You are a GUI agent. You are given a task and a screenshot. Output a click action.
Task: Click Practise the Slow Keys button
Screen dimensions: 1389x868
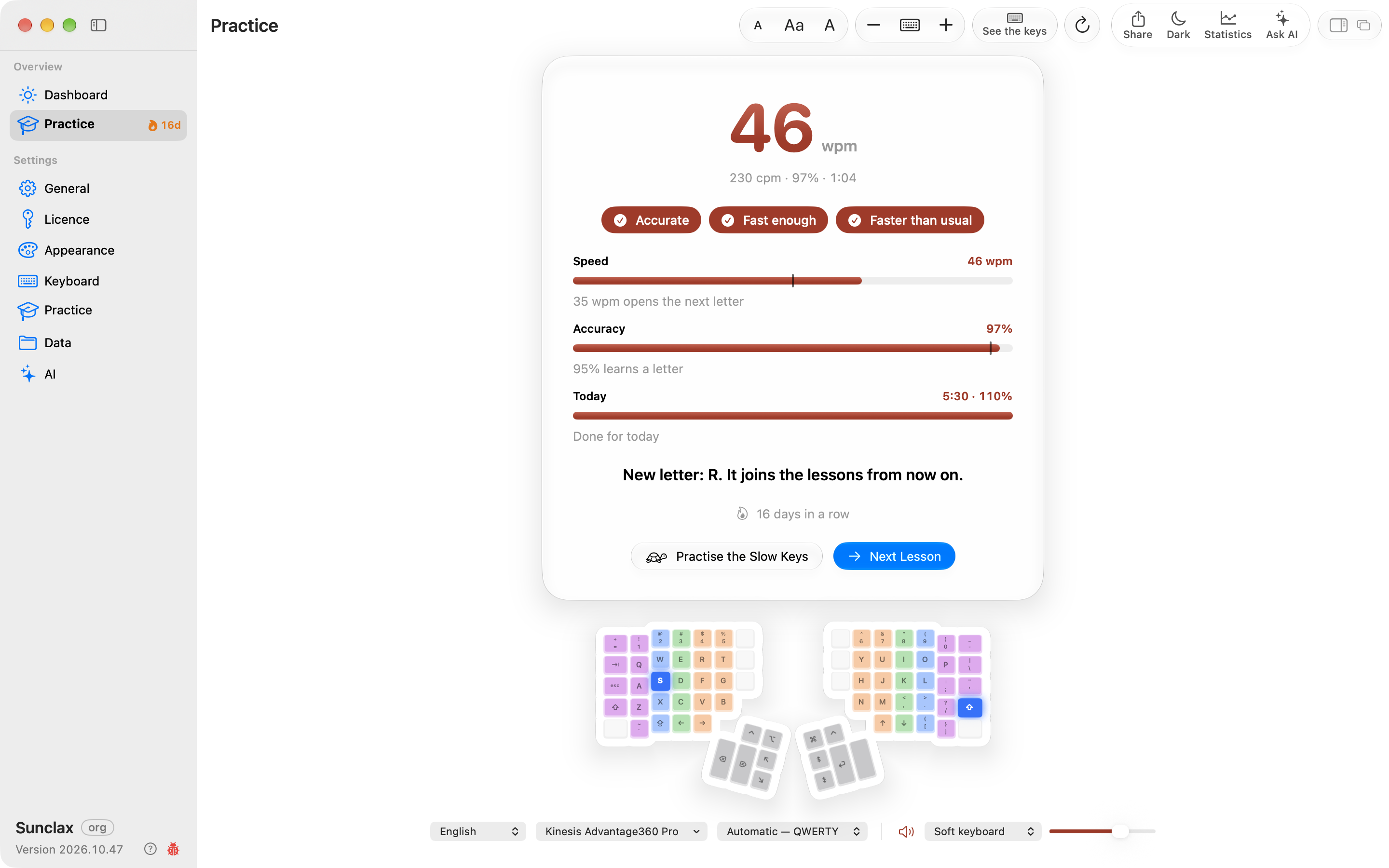click(727, 556)
